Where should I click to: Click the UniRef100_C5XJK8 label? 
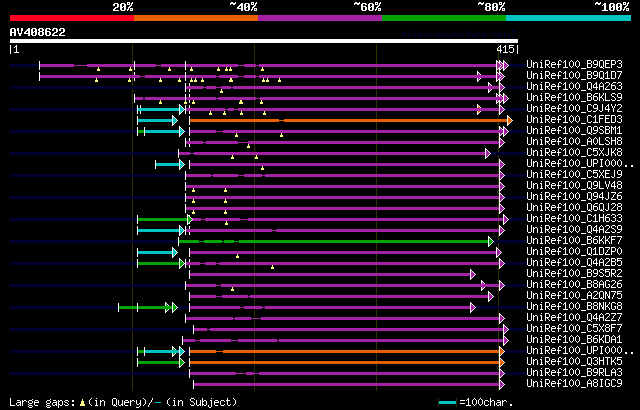coord(574,153)
